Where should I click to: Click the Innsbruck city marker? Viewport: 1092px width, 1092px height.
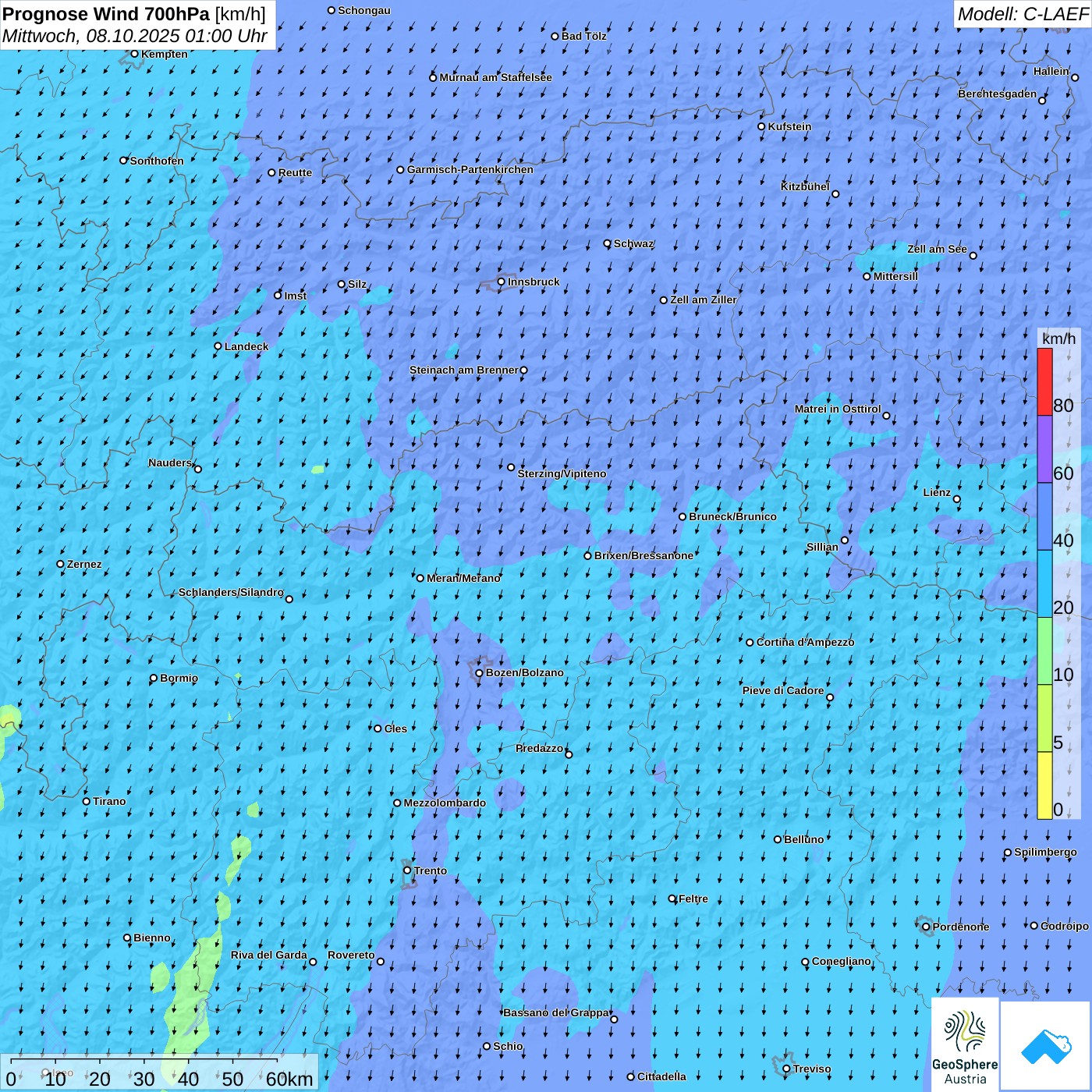click(x=502, y=282)
